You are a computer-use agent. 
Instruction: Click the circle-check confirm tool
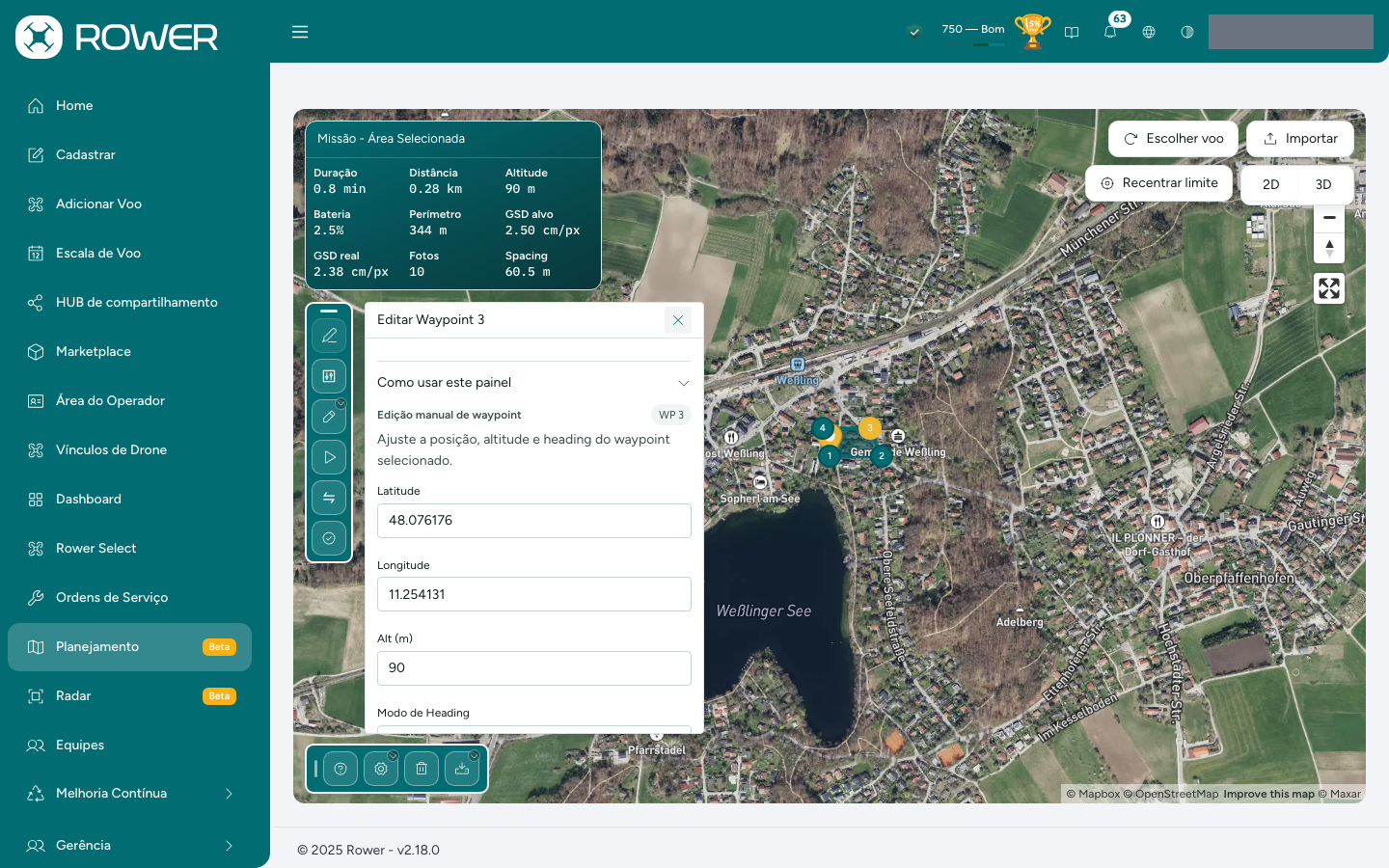(x=329, y=538)
